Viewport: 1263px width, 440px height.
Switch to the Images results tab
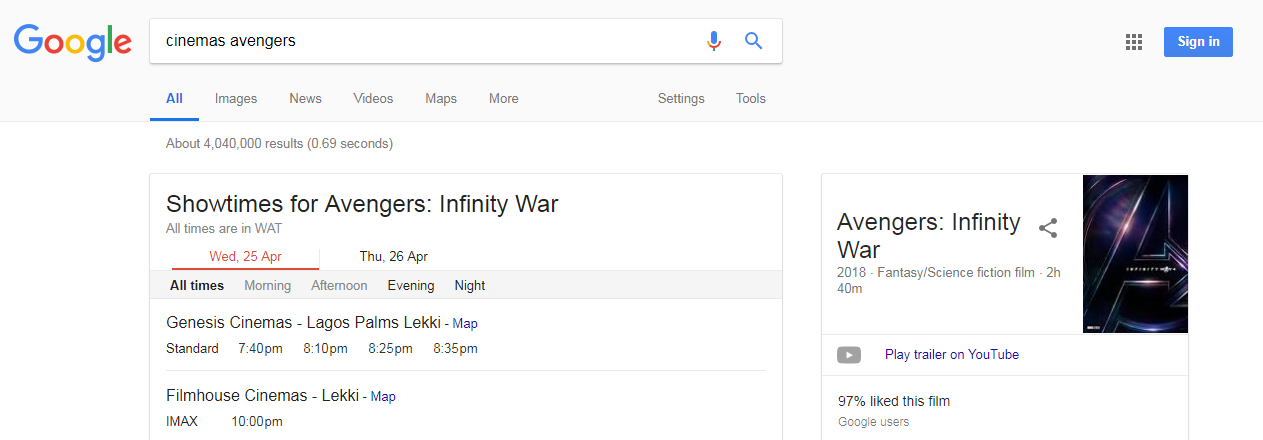pos(236,98)
